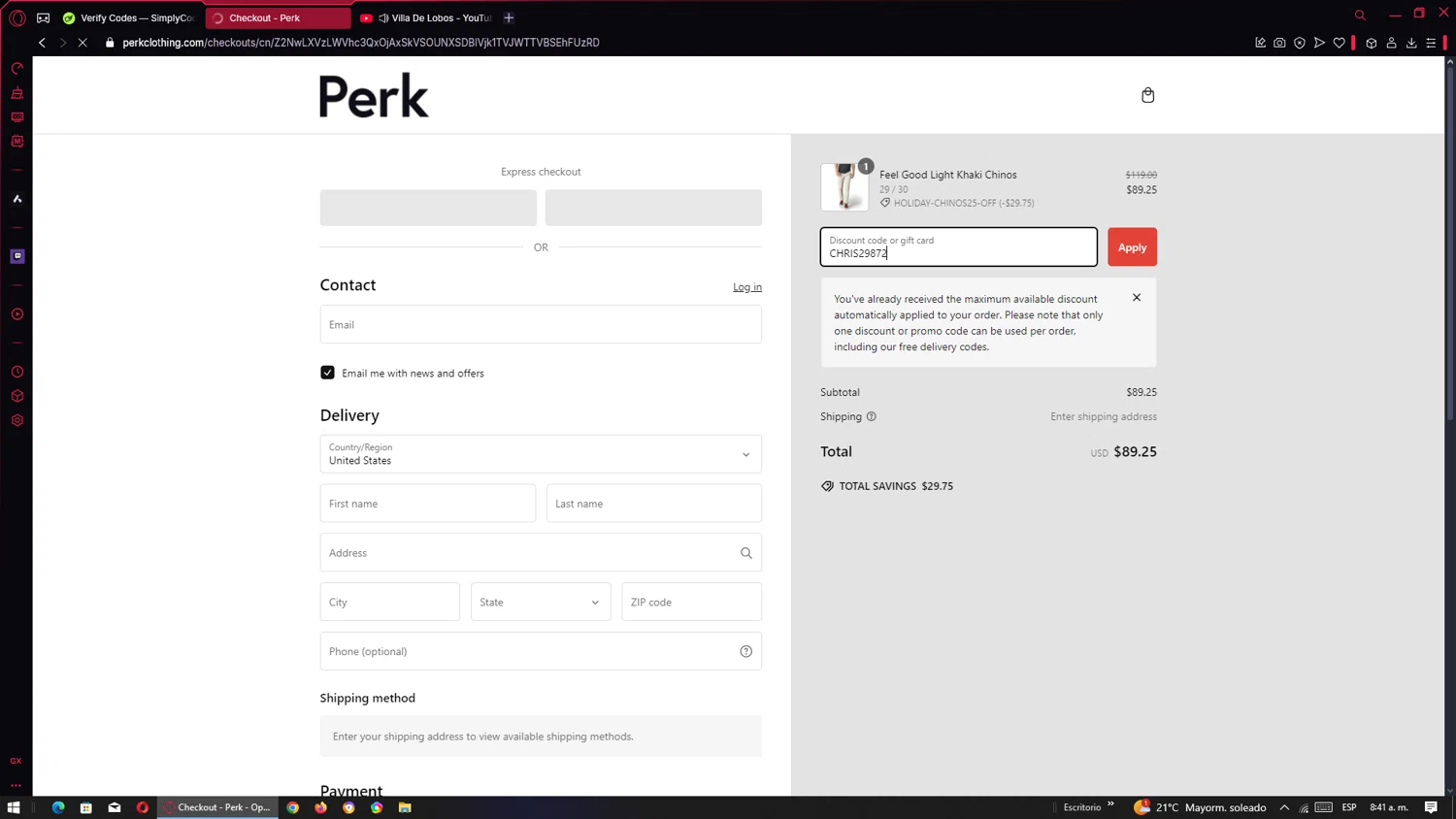Search tabs with the magnifier icon
The width and height of the screenshot is (1456, 819).
click(x=1360, y=15)
